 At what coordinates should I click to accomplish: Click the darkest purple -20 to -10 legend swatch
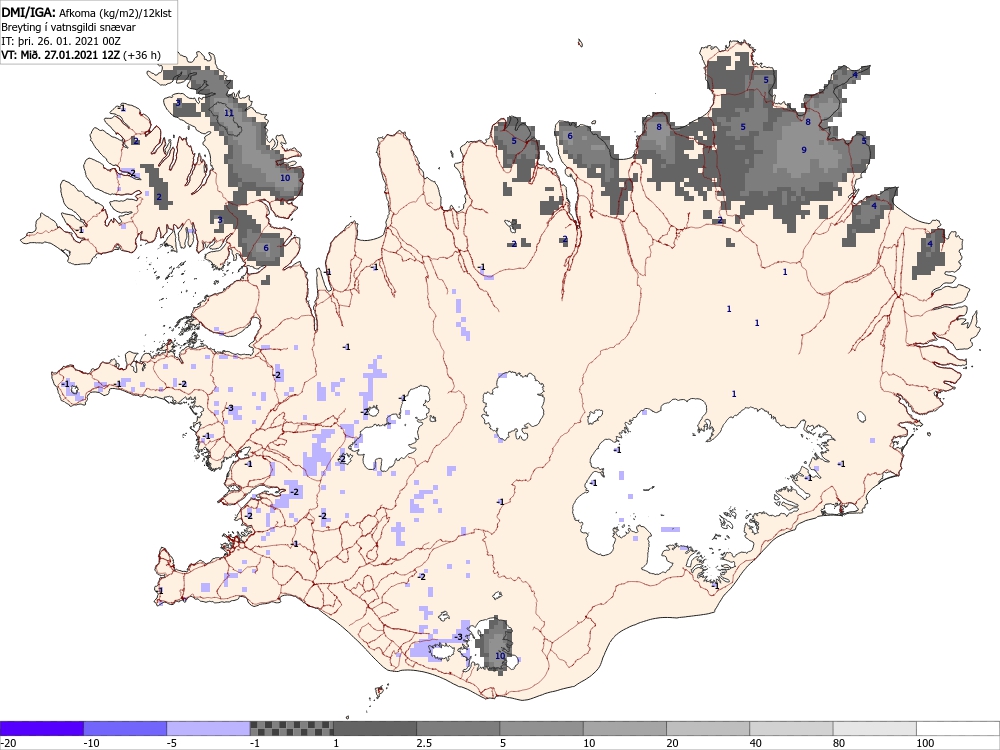[41, 728]
